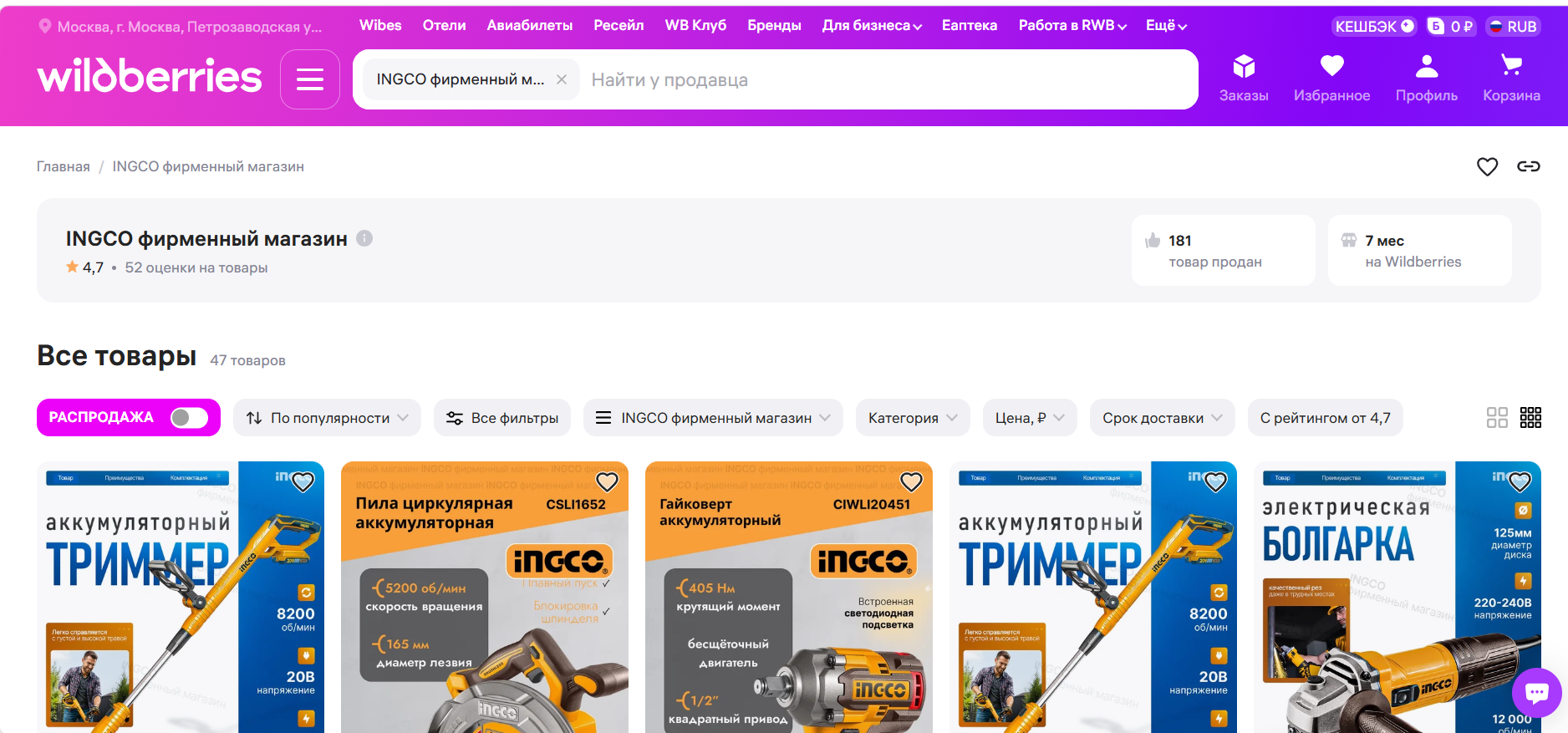Open the second аккумуляторный триммер product image

[x=1093, y=597]
